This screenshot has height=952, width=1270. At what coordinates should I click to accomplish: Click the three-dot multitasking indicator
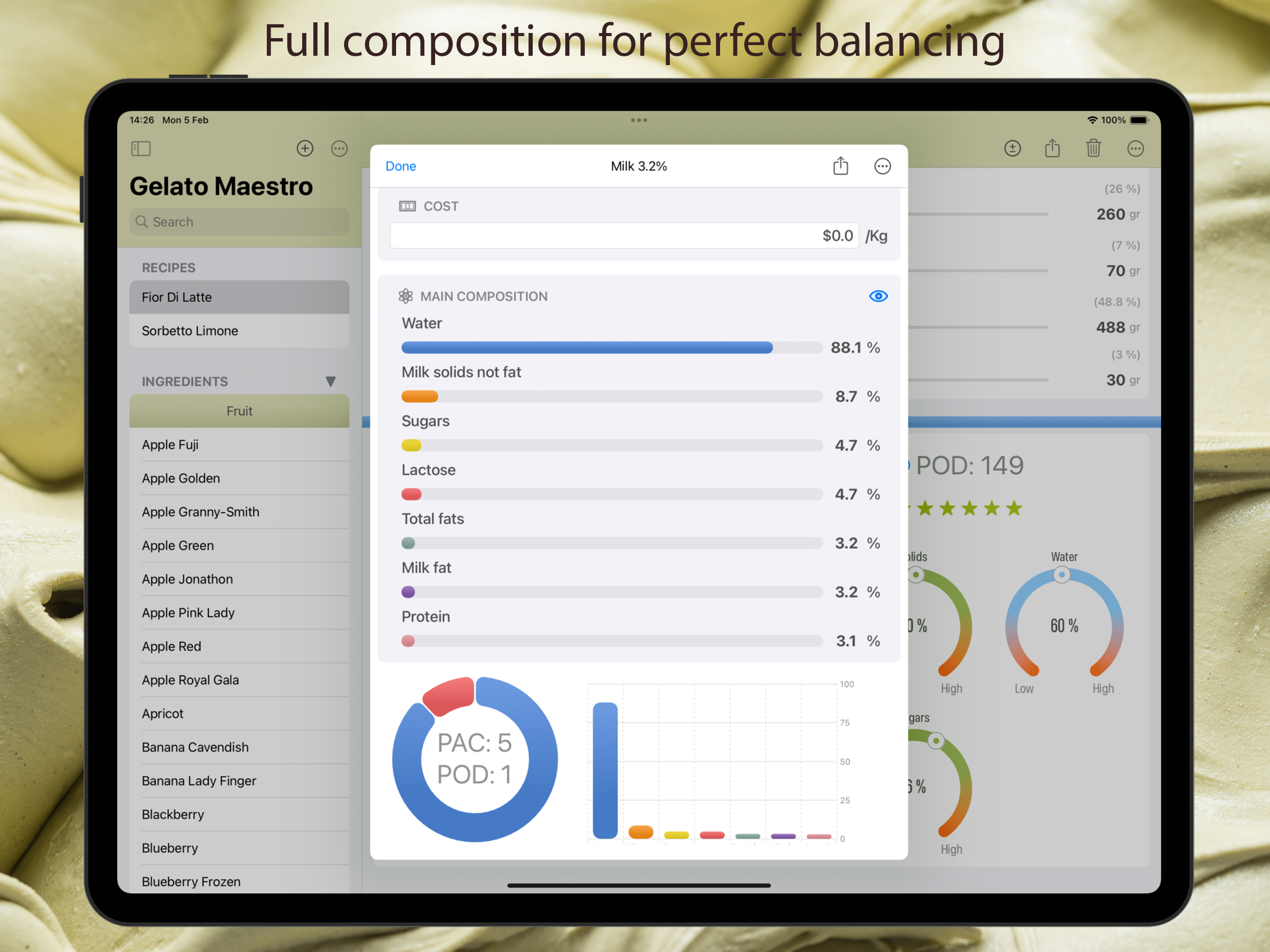point(639,120)
